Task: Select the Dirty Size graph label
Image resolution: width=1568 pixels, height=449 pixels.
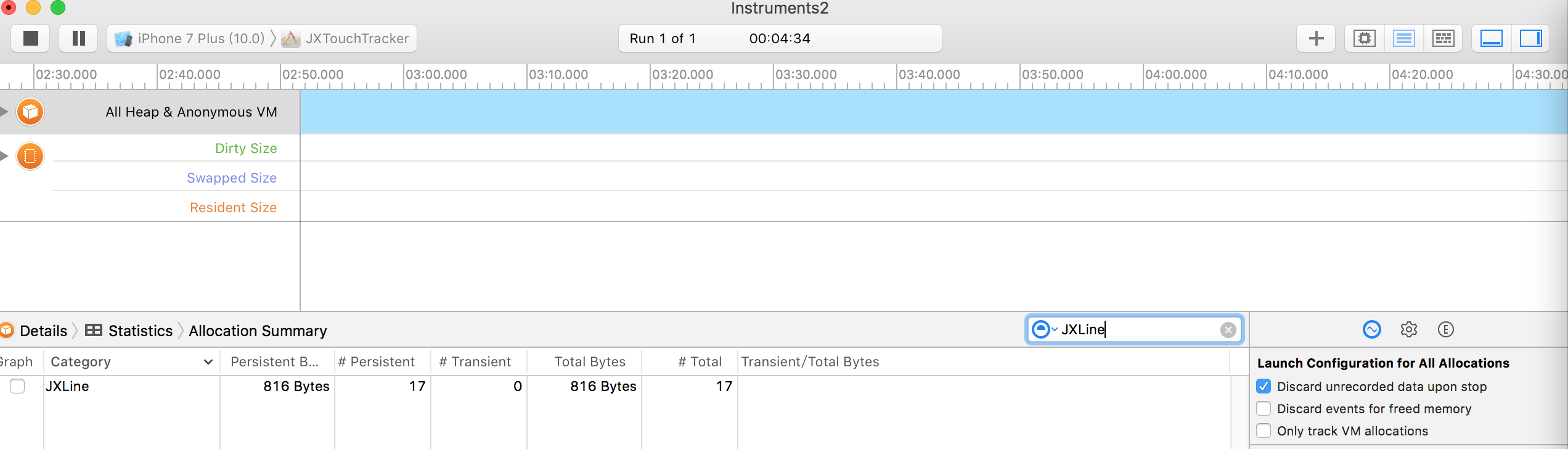Action: tap(246, 148)
